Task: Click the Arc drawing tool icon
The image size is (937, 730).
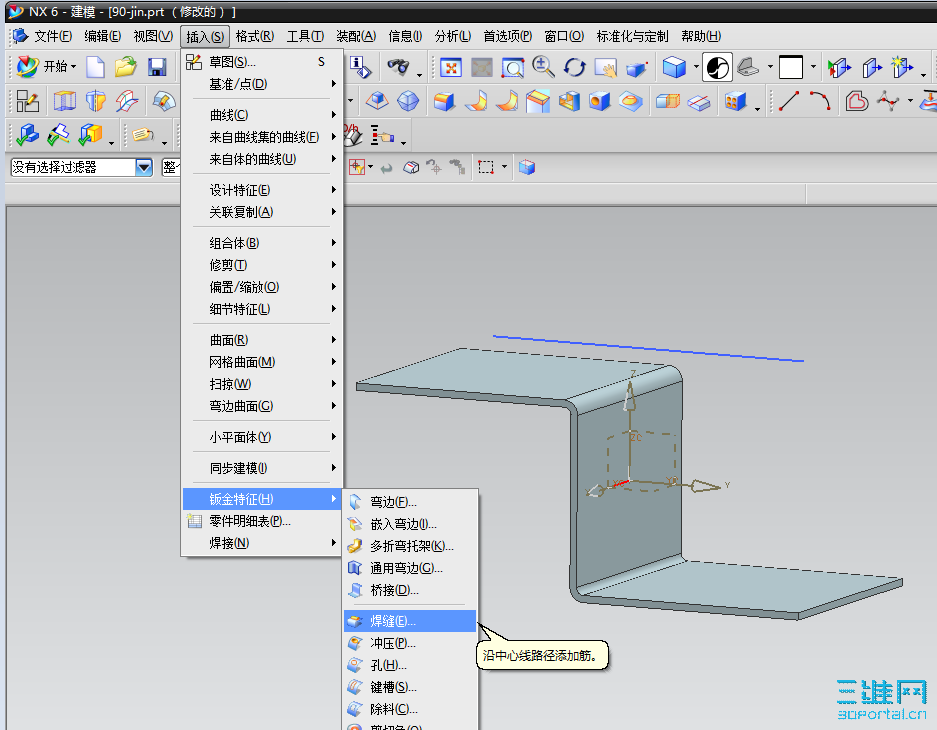Action: click(820, 101)
